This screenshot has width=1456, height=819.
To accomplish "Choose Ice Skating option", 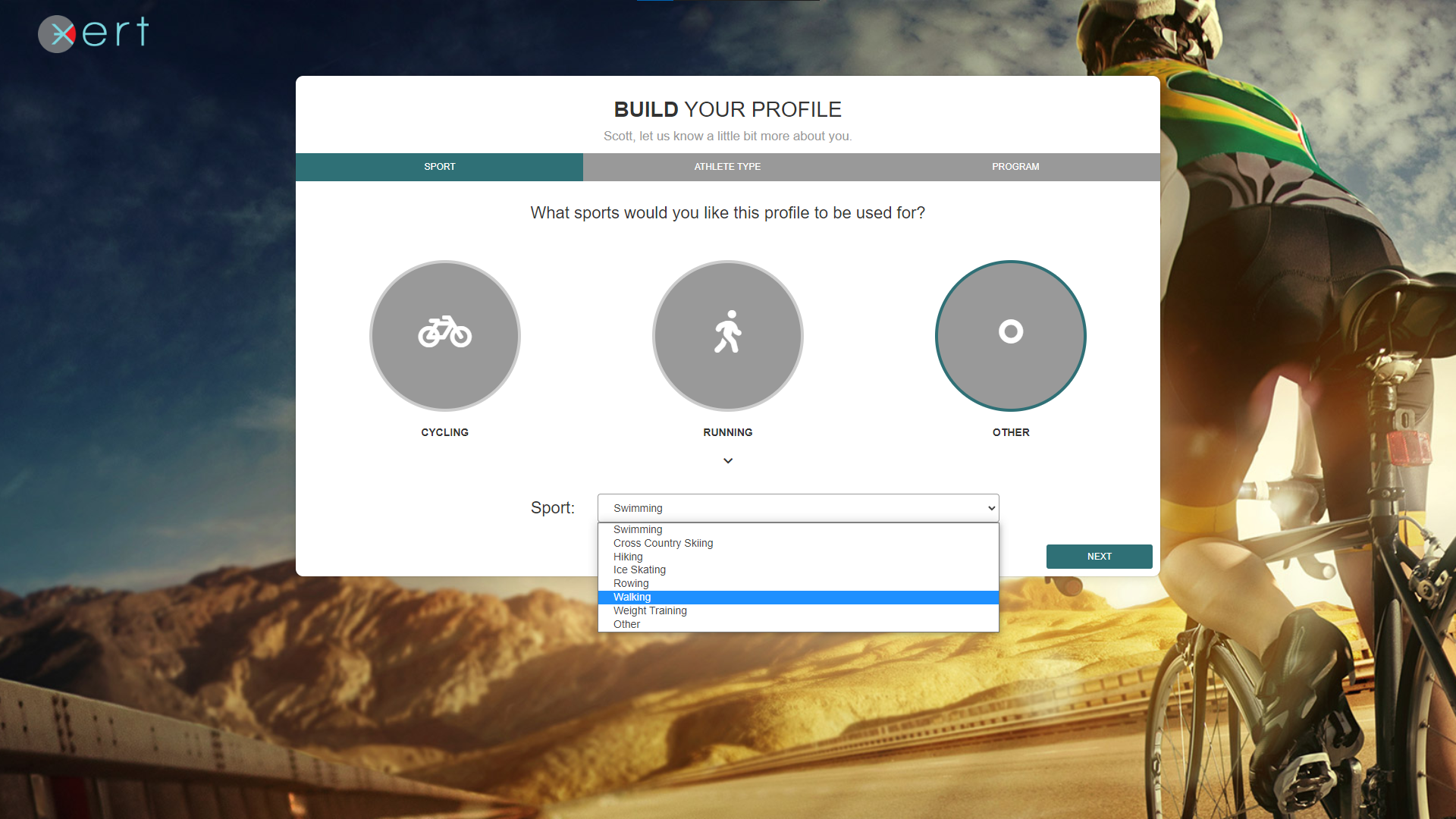I will click(639, 570).
